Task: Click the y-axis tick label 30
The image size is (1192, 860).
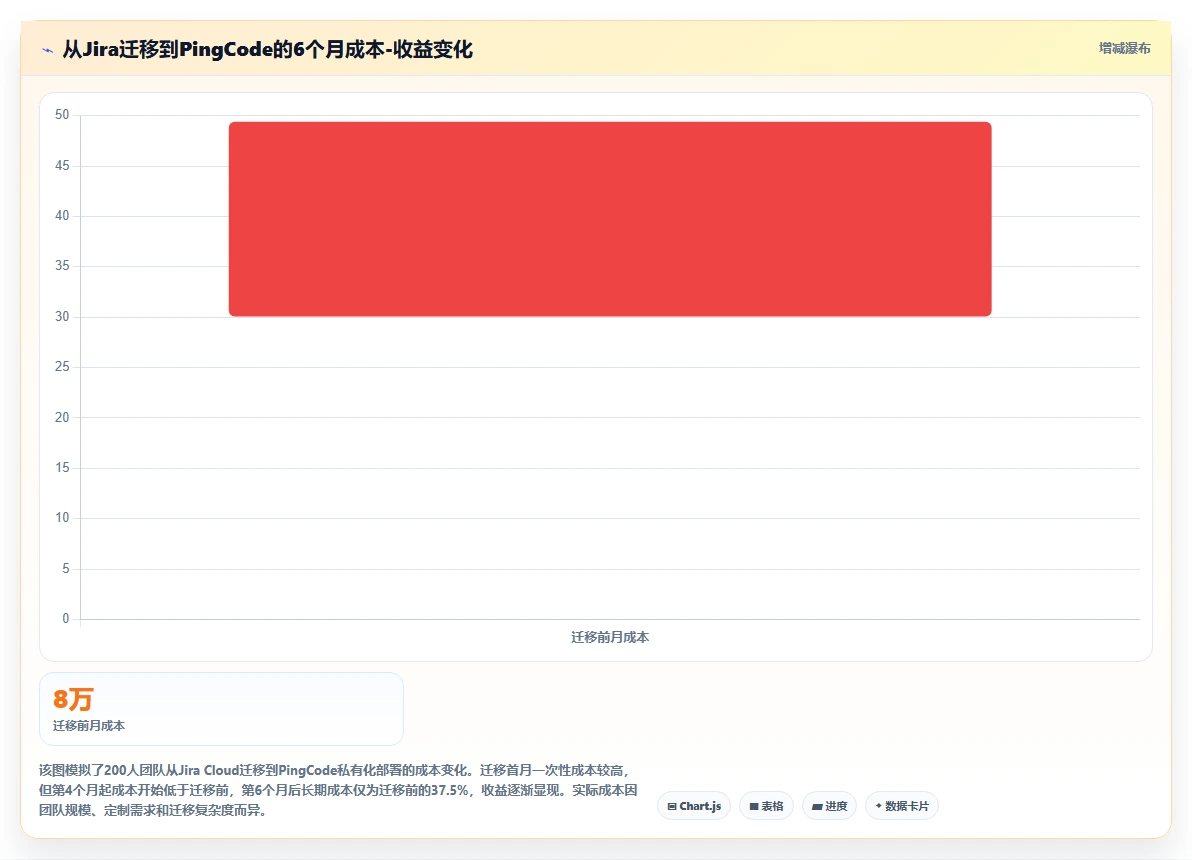Action: (x=62, y=316)
